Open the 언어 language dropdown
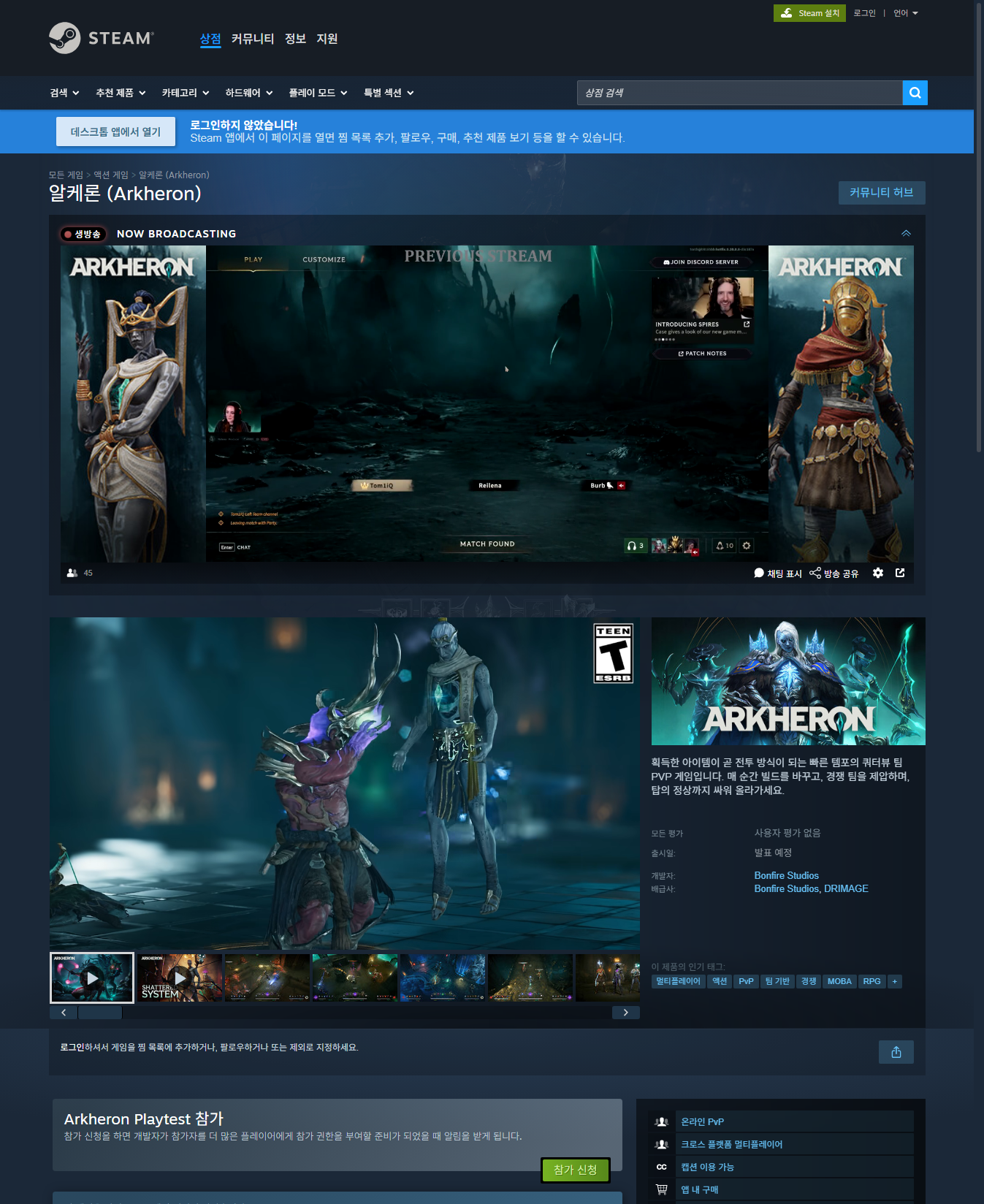The image size is (984, 1204). (x=906, y=13)
